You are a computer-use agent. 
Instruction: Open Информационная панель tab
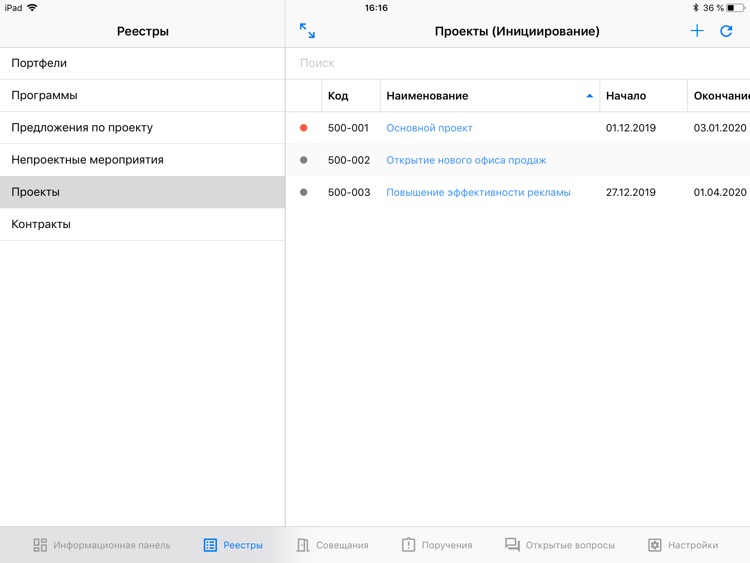(x=101, y=545)
